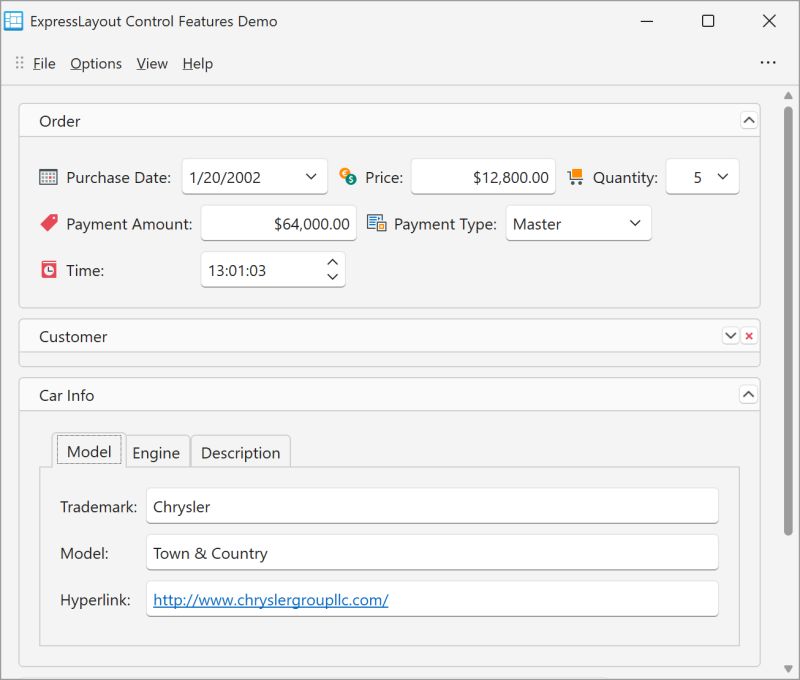
Task: Expand the Customer group
Action: (x=731, y=336)
